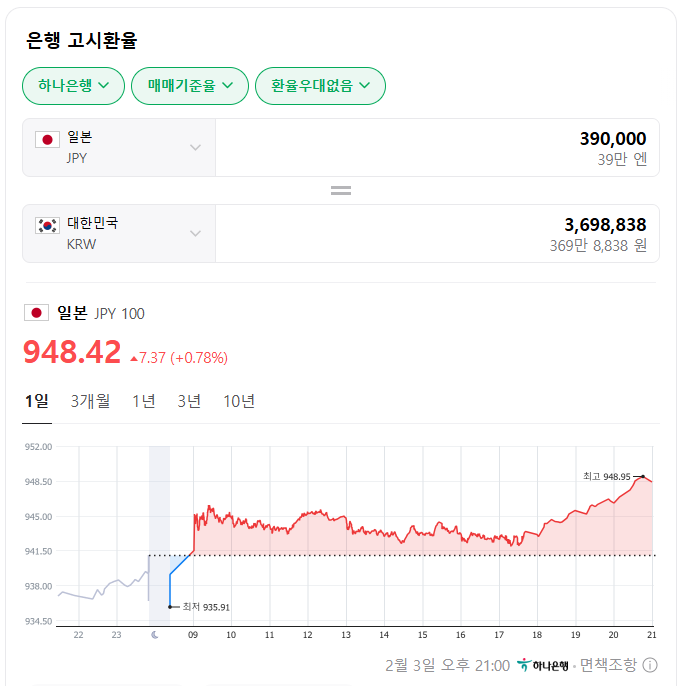
Task: Switch to the 10년 chart tab
Action: tap(239, 401)
